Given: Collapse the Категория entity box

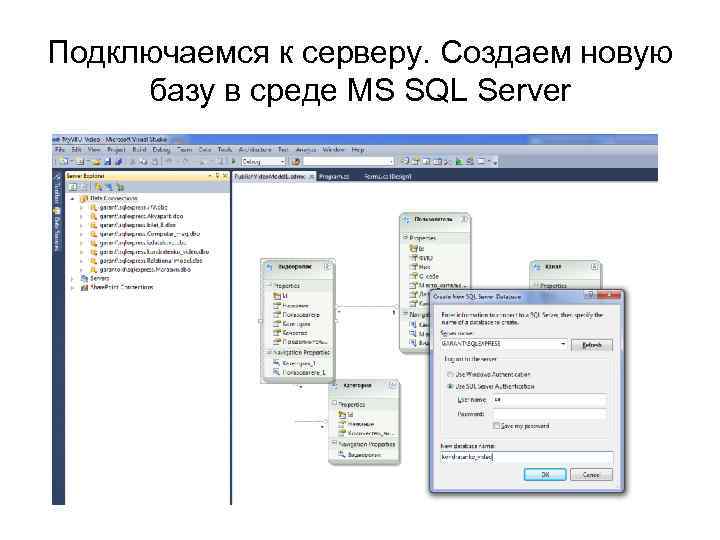Looking at the screenshot, I should click(393, 386).
